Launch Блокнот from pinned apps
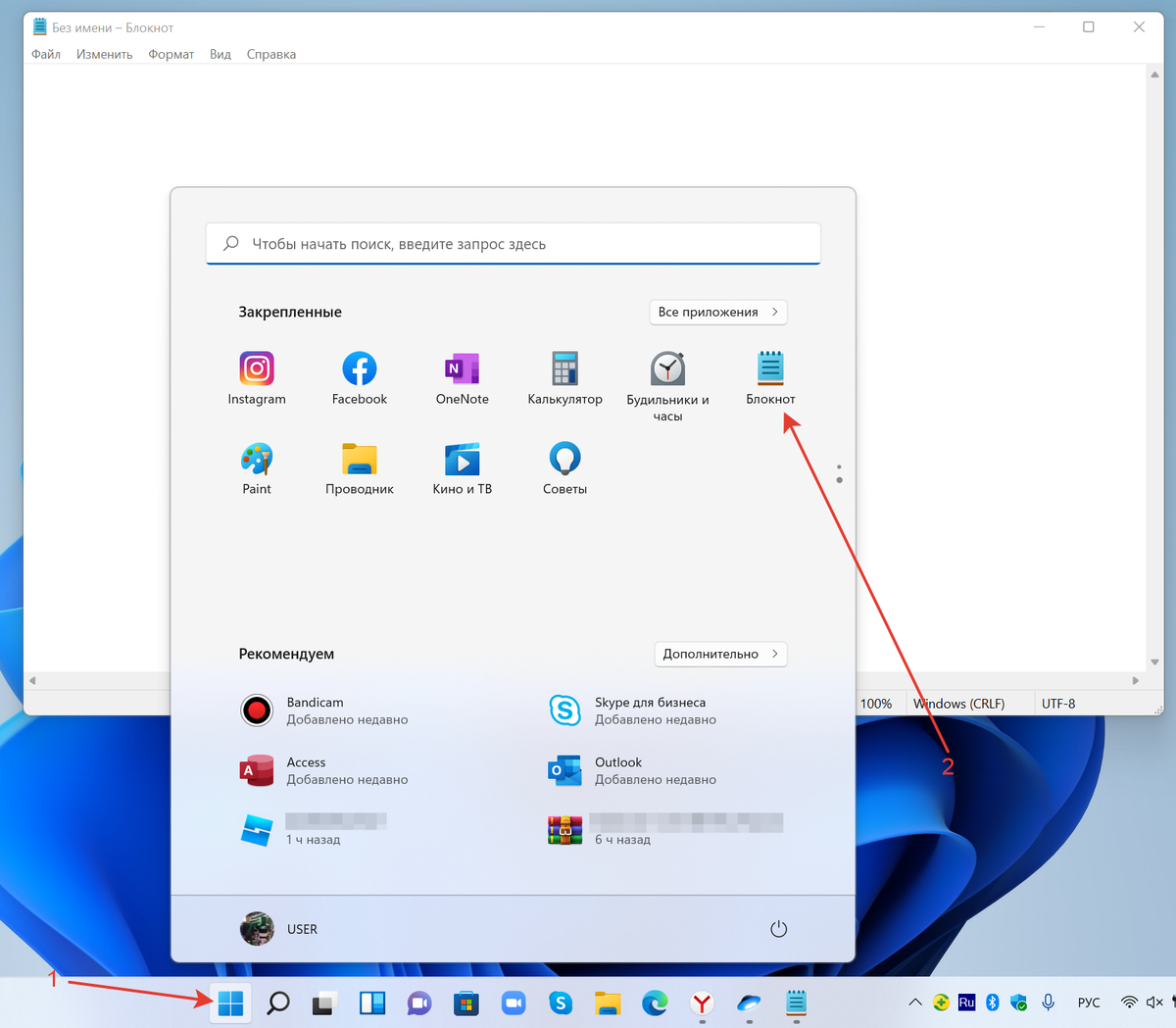 point(770,379)
